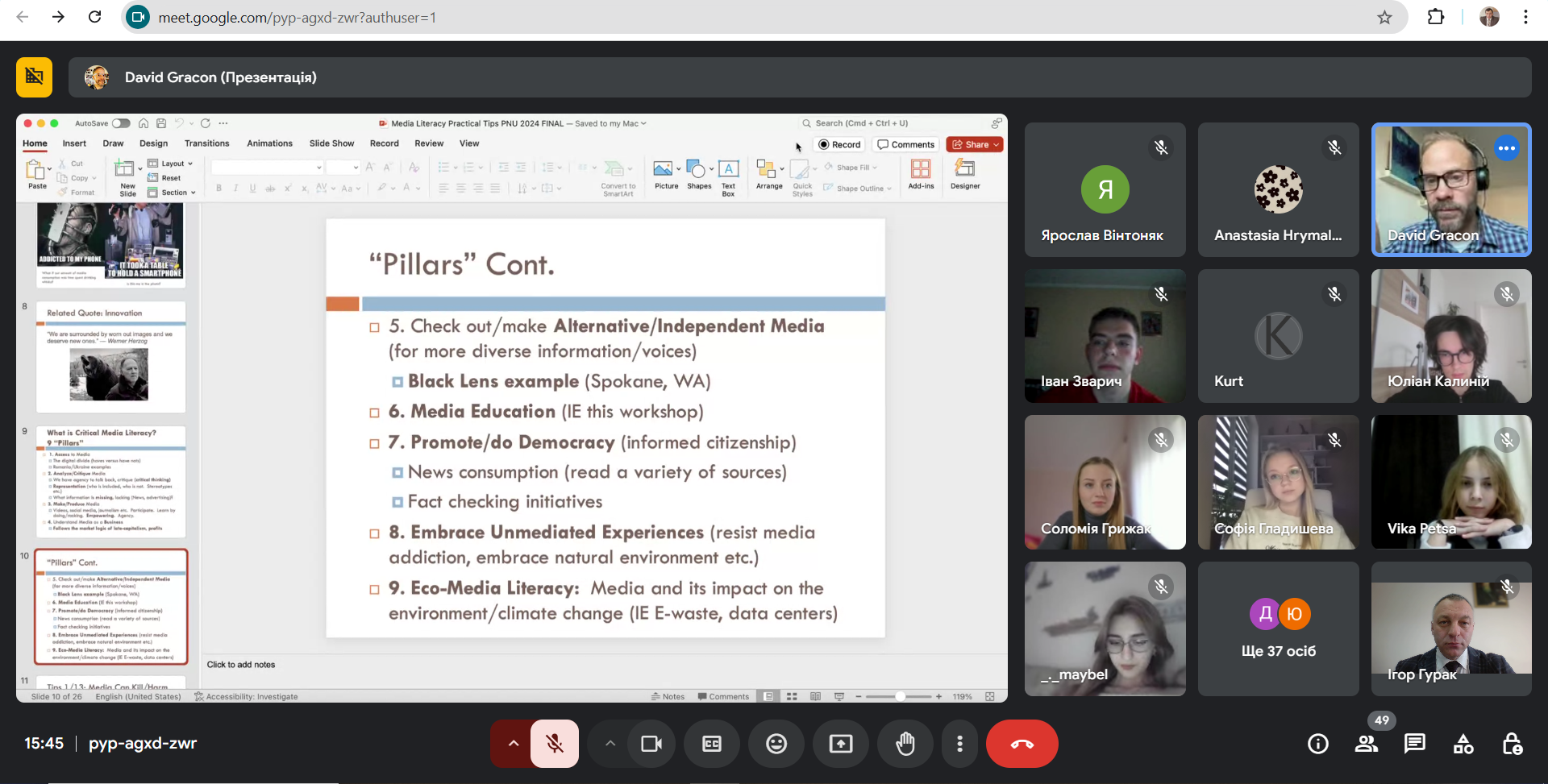Click the red leave call button
Viewport: 1548px width, 784px height.
(1022, 744)
